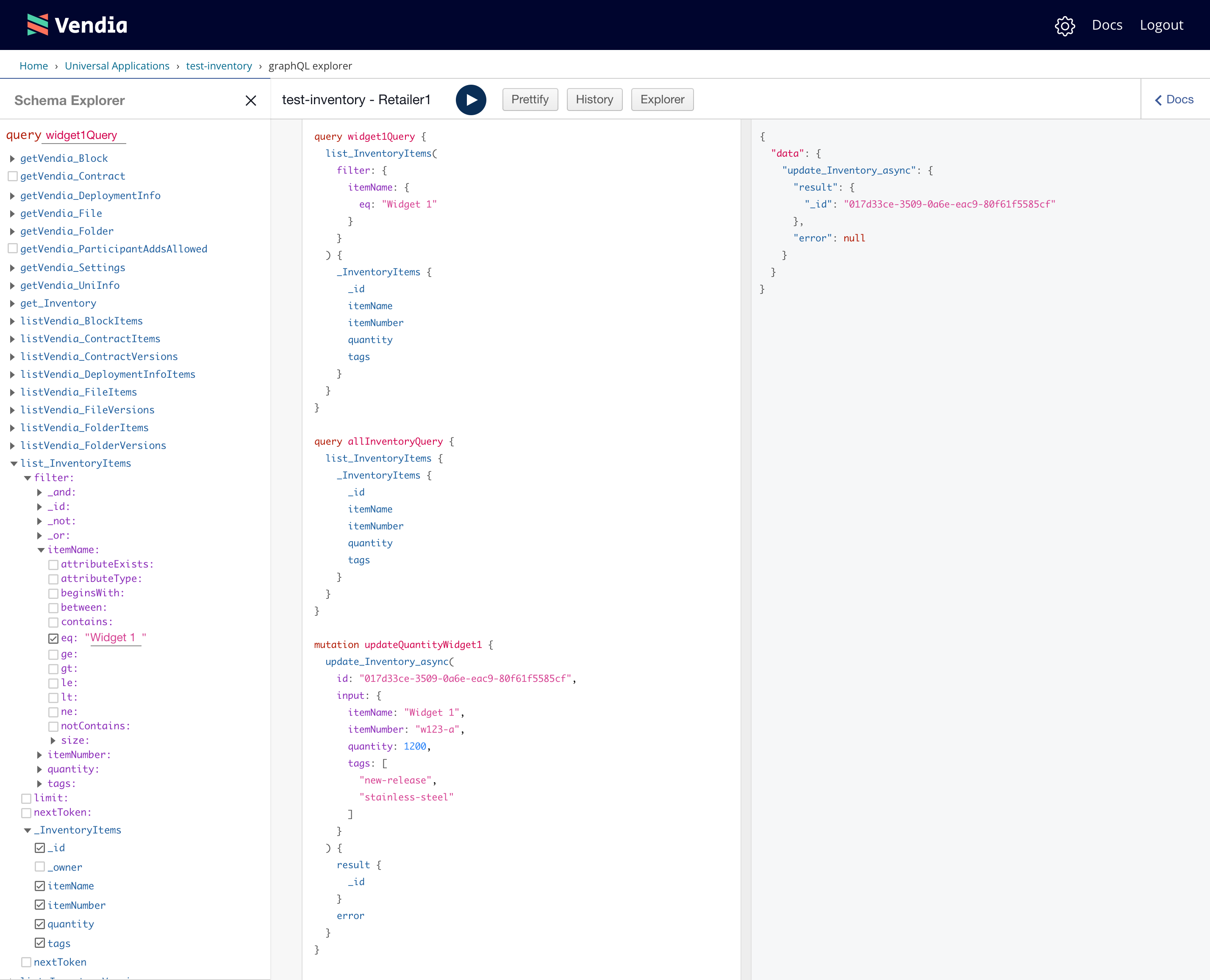This screenshot has height=980, width=1210.
Task: Open Universal Applications breadcrumb
Action: [x=117, y=66]
